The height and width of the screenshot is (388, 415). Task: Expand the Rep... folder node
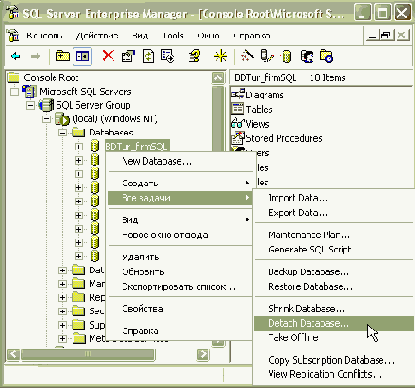[62, 297]
